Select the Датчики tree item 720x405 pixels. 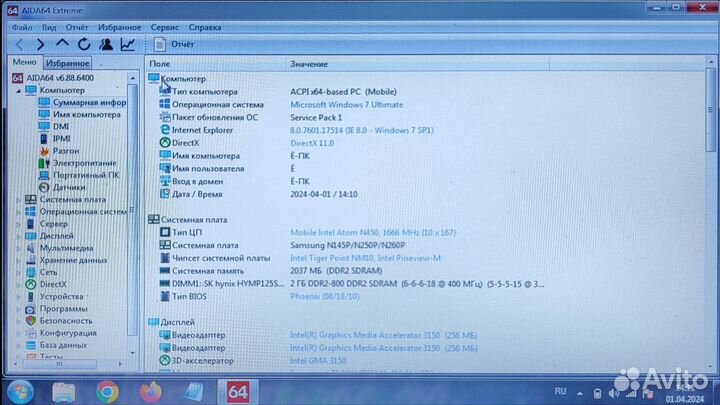[x=69, y=187]
